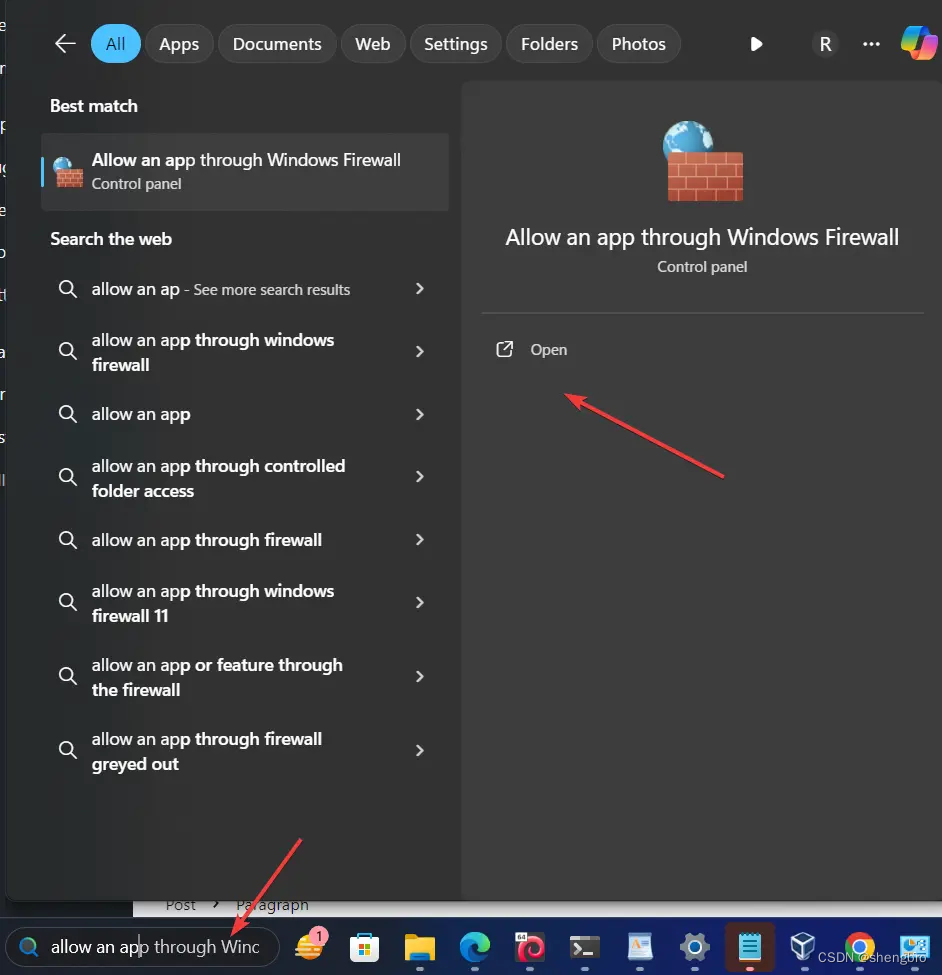Open Settings gear from the taskbar
The width and height of the screenshot is (942, 975).
coord(695,948)
